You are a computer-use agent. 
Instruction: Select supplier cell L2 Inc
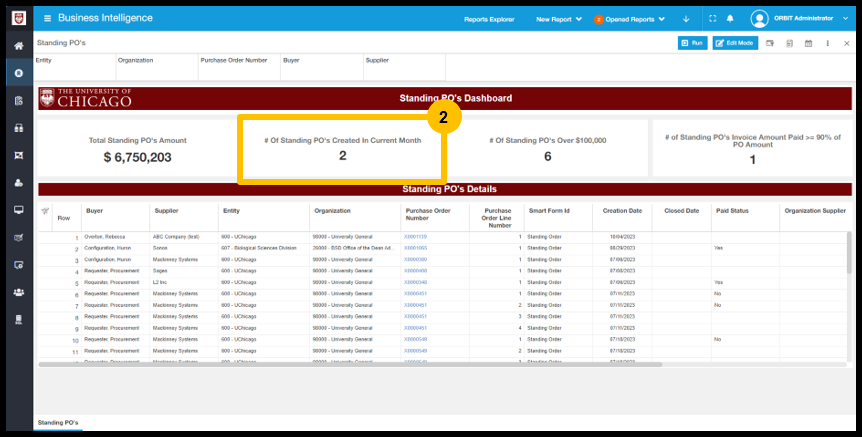[159, 283]
